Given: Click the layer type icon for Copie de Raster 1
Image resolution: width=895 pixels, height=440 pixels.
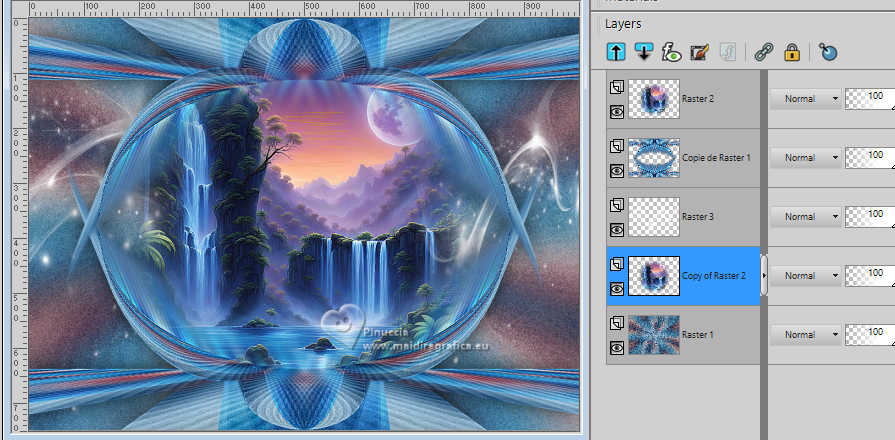Looking at the screenshot, I should click(616, 147).
